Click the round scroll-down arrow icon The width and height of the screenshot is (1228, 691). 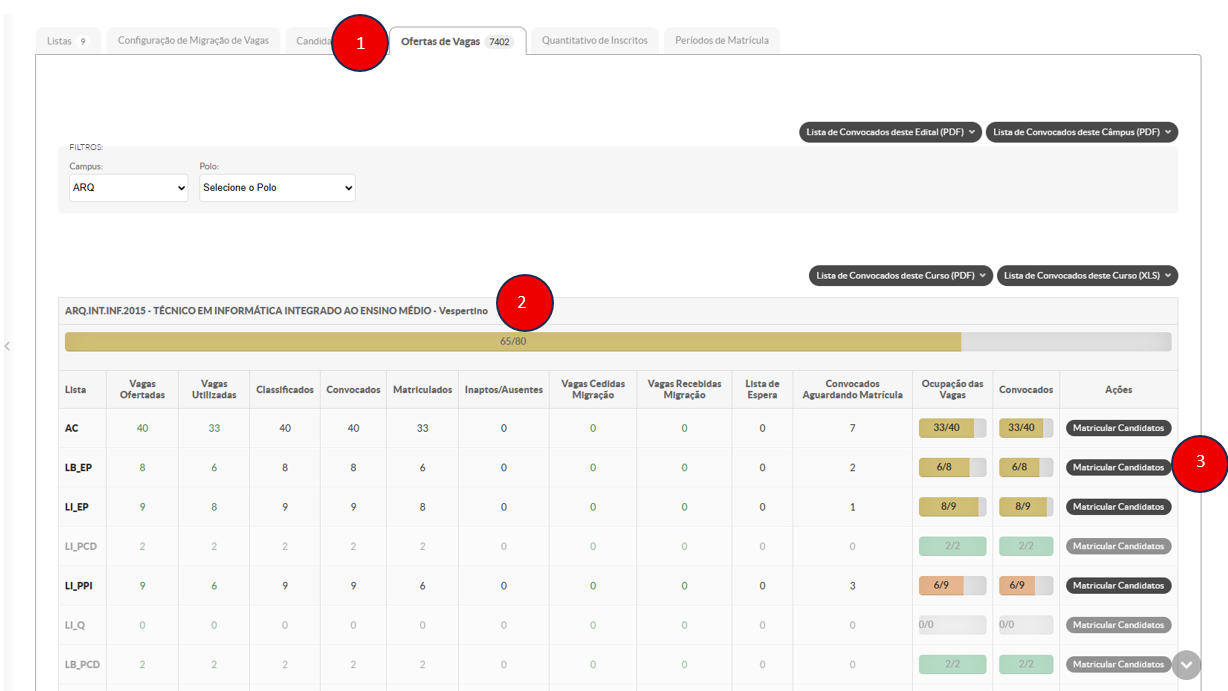point(1187,665)
